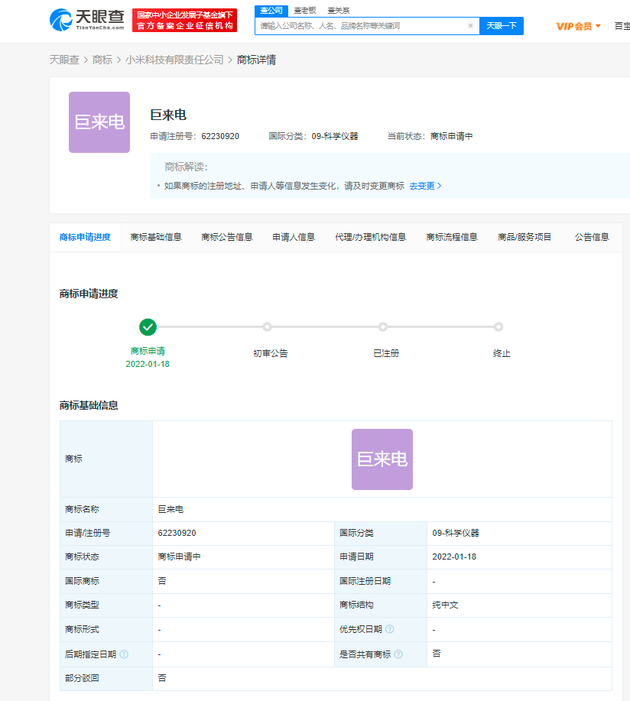Click the 申请日期 value 2022-01-18 cell
Viewport: 630px width, 701px height.
[x=519, y=557]
